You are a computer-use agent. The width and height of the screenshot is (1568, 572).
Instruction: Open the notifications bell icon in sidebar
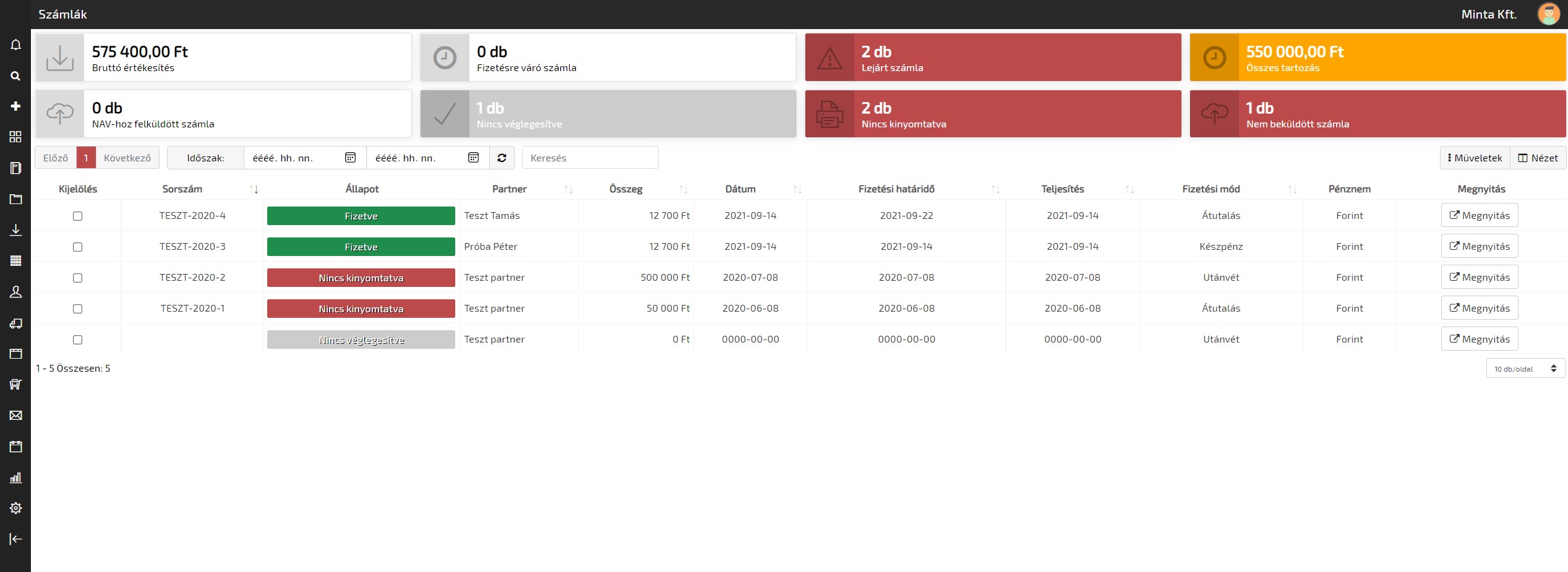15,45
